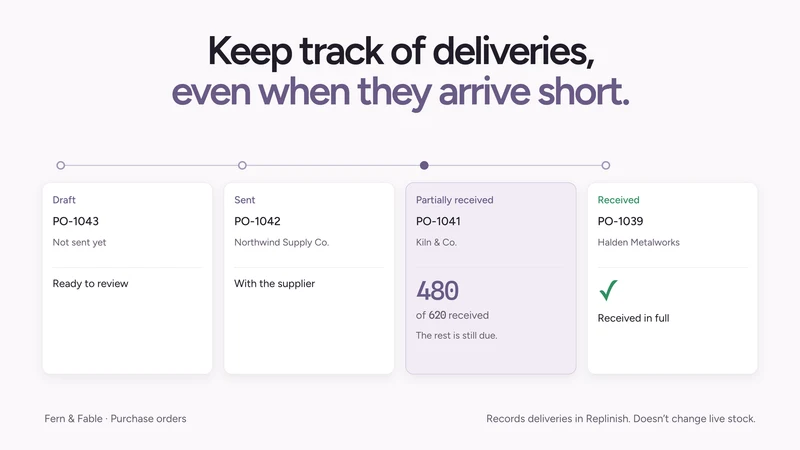The image size is (800, 450).
Task: Click the green checkmark icon
Action: point(608,290)
